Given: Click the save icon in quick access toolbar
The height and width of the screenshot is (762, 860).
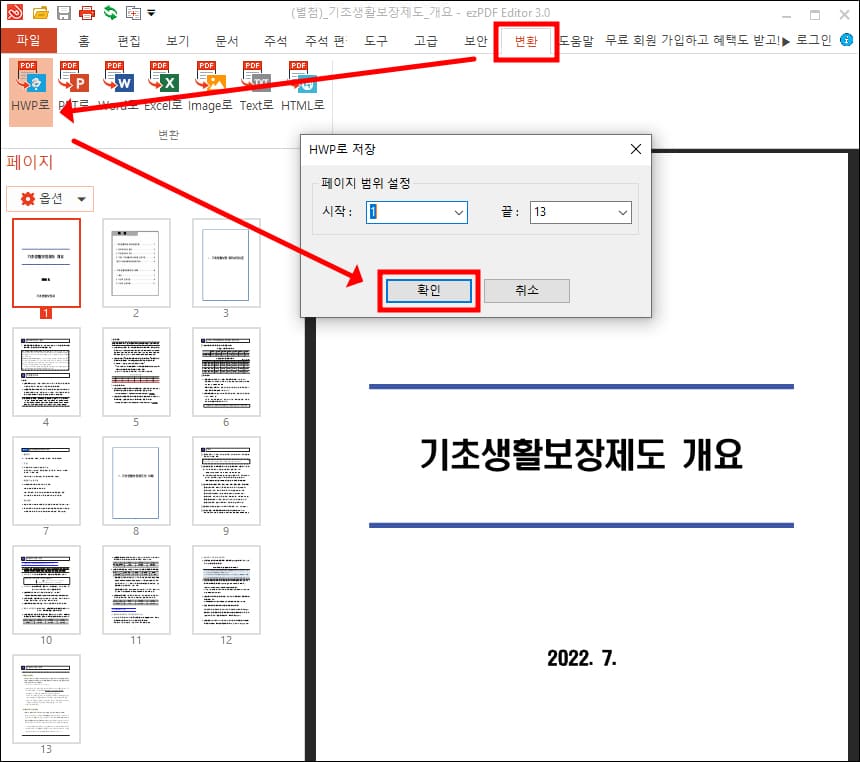Looking at the screenshot, I should point(62,12).
